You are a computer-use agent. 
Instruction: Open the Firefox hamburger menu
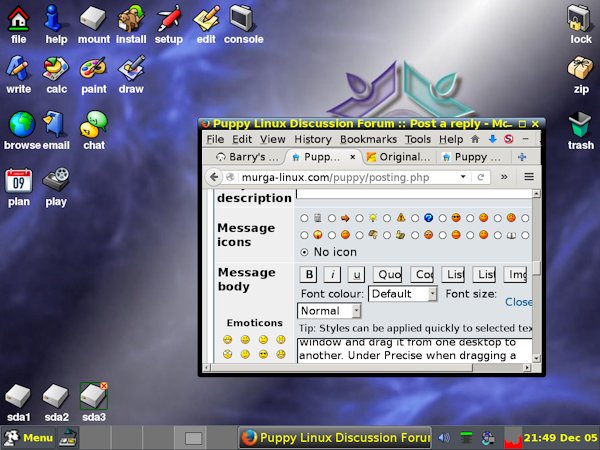point(529,176)
